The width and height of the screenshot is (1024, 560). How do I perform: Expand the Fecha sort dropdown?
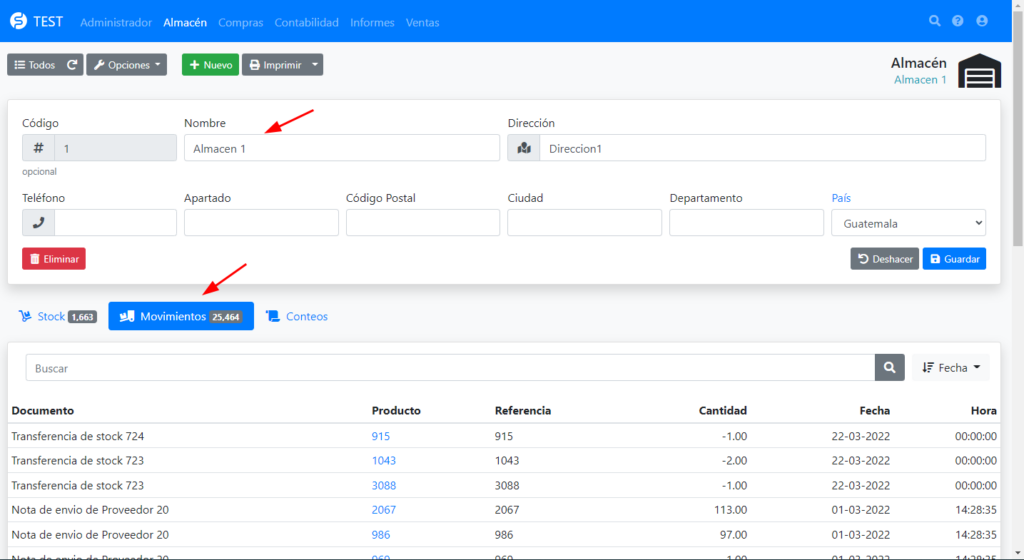tap(950, 368)
